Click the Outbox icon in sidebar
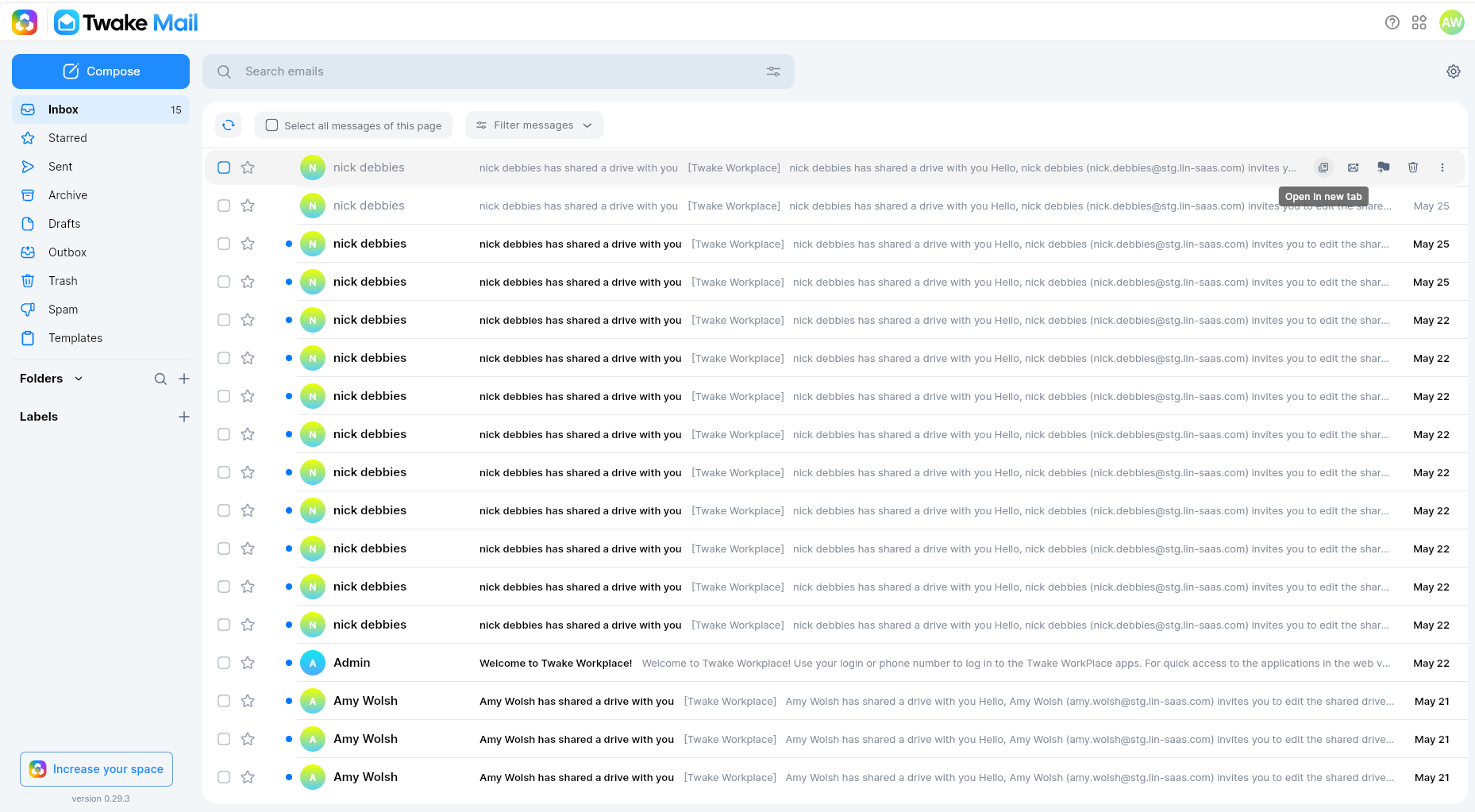The height and width of the screenshot is (812, 1475). pos(28,252)
